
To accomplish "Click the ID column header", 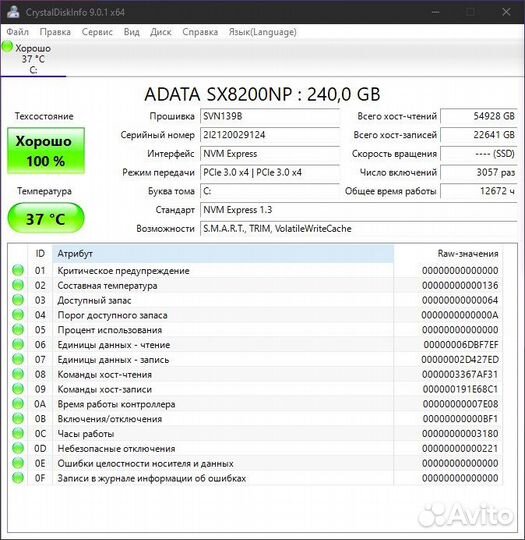I will pyautogui.click(x=40, y=254).
